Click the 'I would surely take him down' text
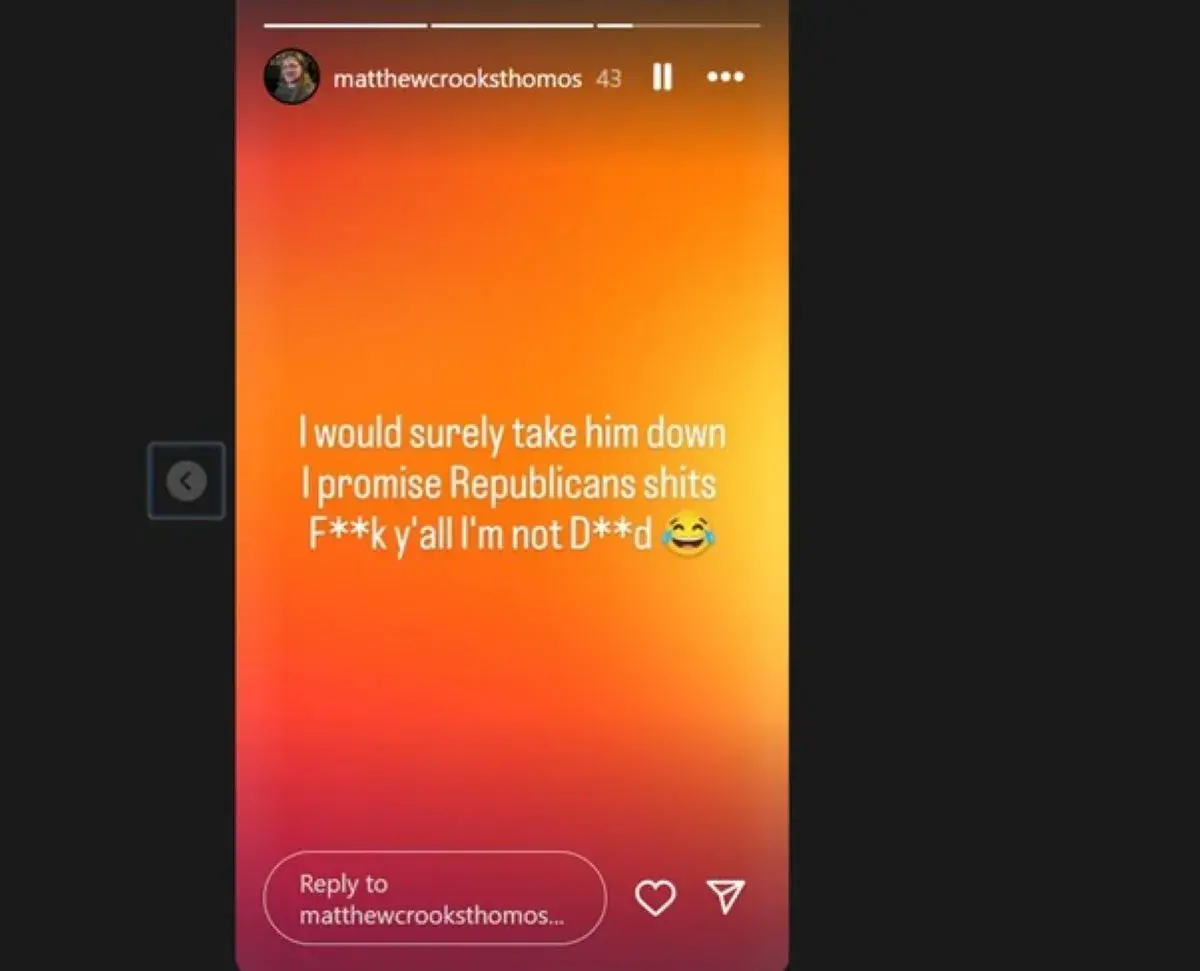 (512, 434)
